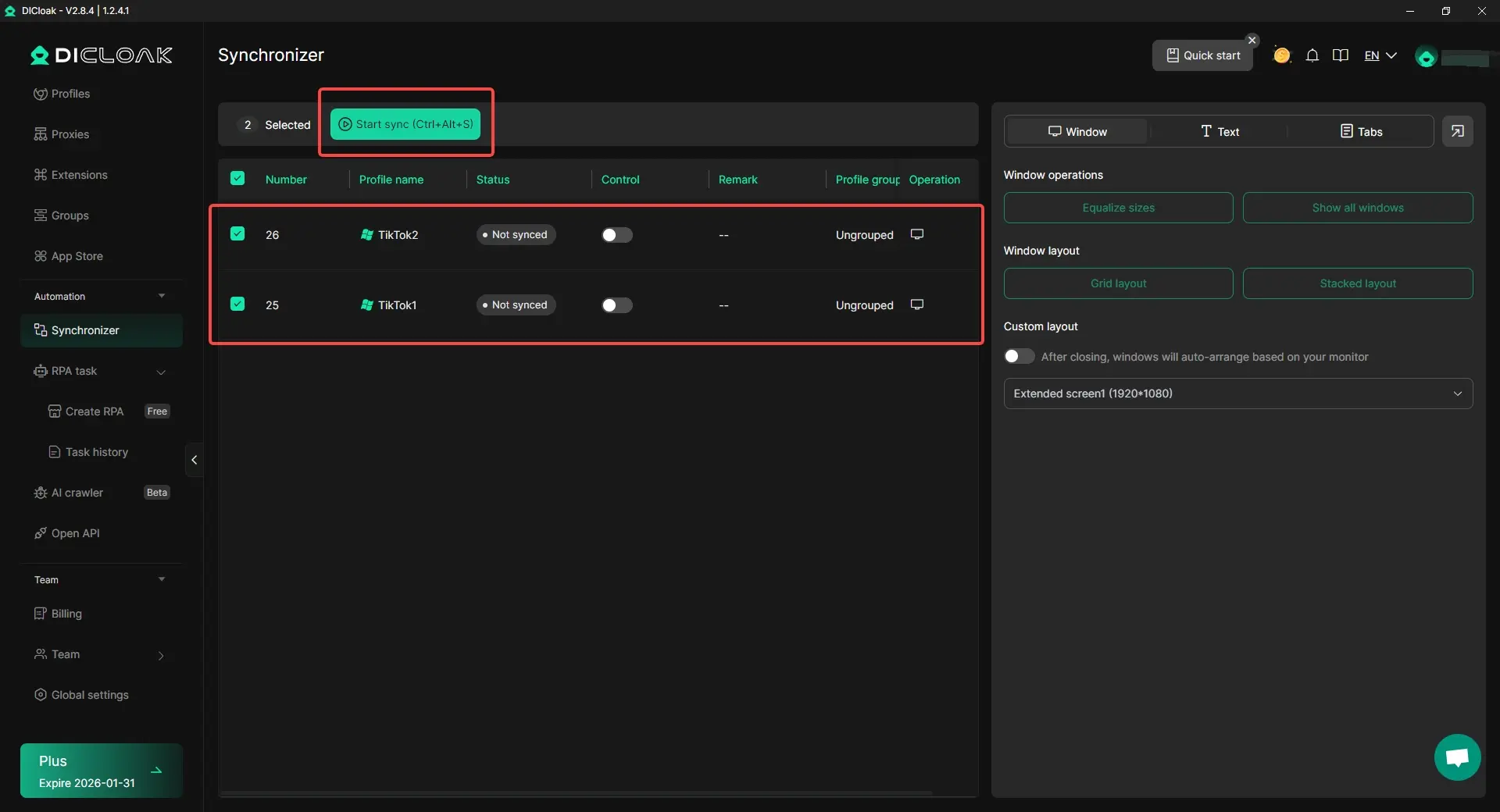Click the notification bell icon
This screenshot has height=812, width=1500.
[1312, 55]
